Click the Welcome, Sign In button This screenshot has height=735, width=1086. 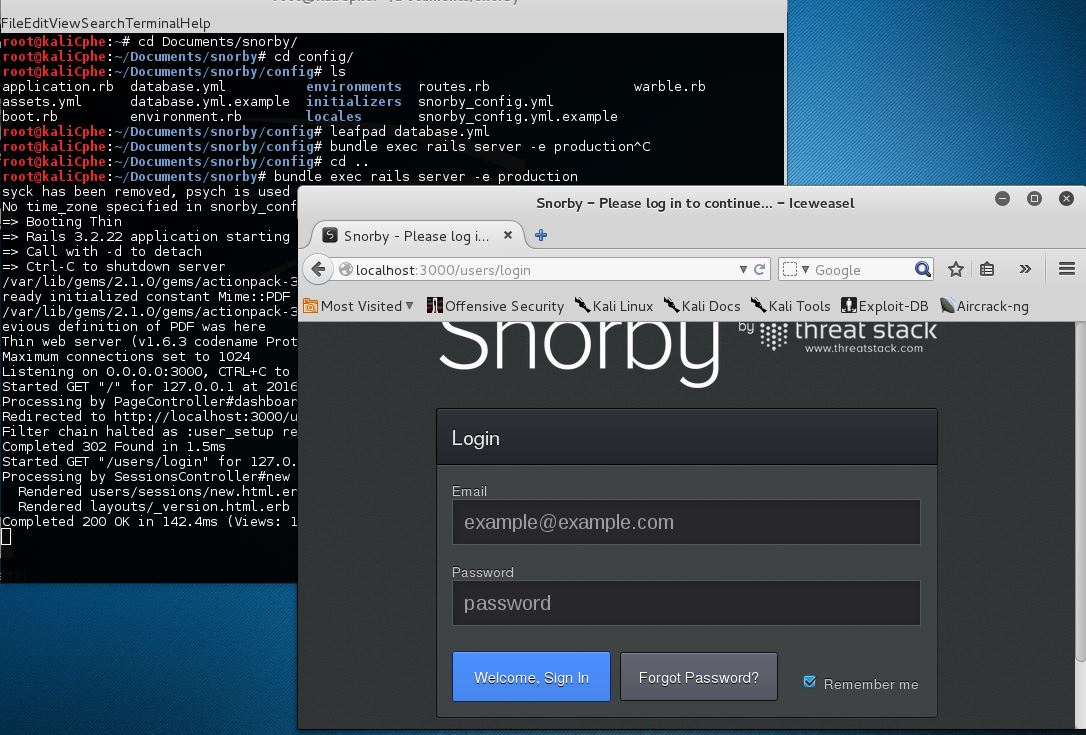(531, 677)
